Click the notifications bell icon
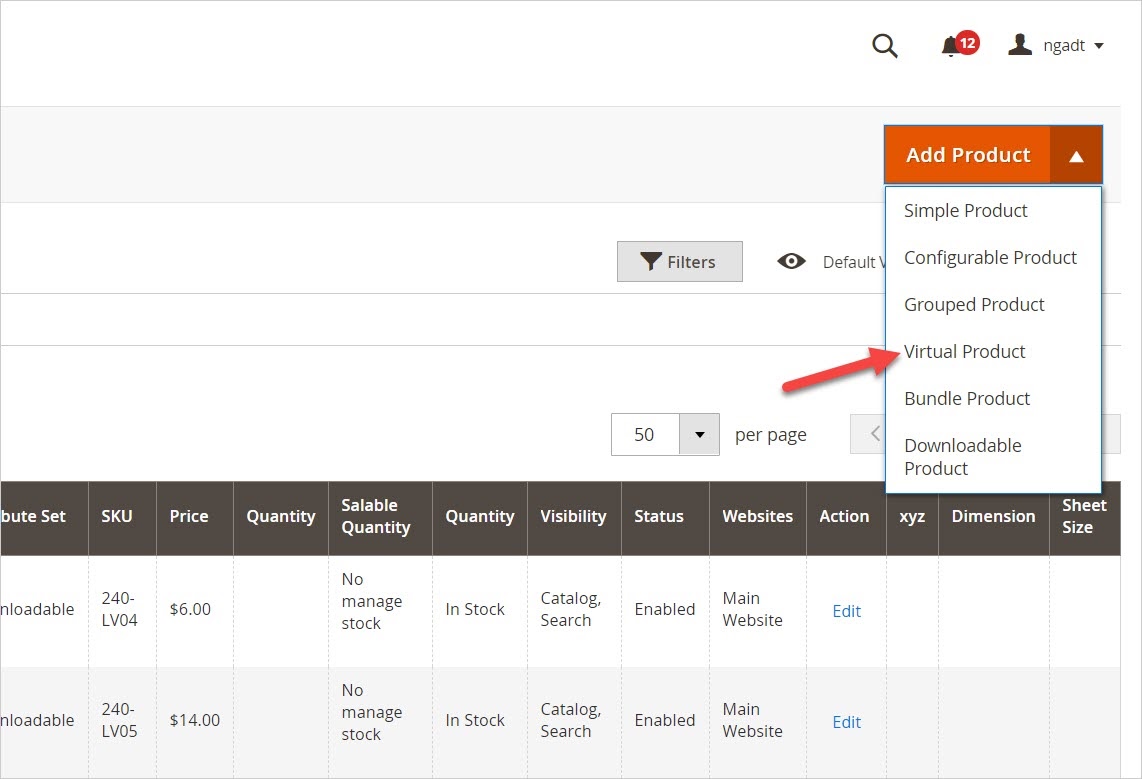 coord(951,45)
